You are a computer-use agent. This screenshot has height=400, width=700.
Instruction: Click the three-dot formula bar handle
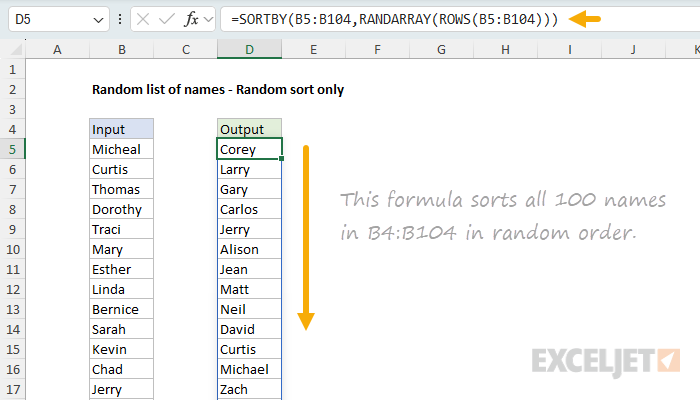click(x=120, y=19)
